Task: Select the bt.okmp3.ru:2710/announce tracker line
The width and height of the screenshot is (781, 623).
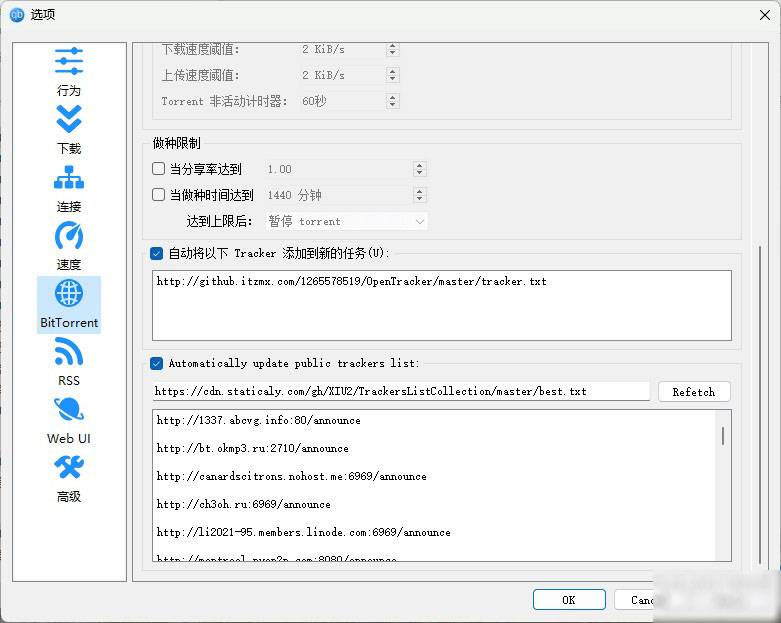Action: click(x=253, y=448)
